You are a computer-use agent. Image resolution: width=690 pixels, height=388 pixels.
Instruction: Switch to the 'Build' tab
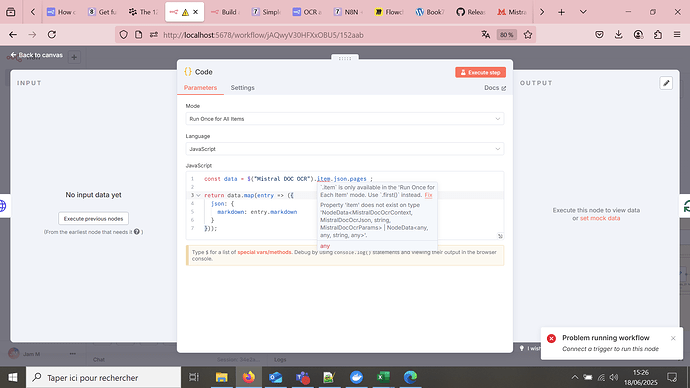[225, 12]
